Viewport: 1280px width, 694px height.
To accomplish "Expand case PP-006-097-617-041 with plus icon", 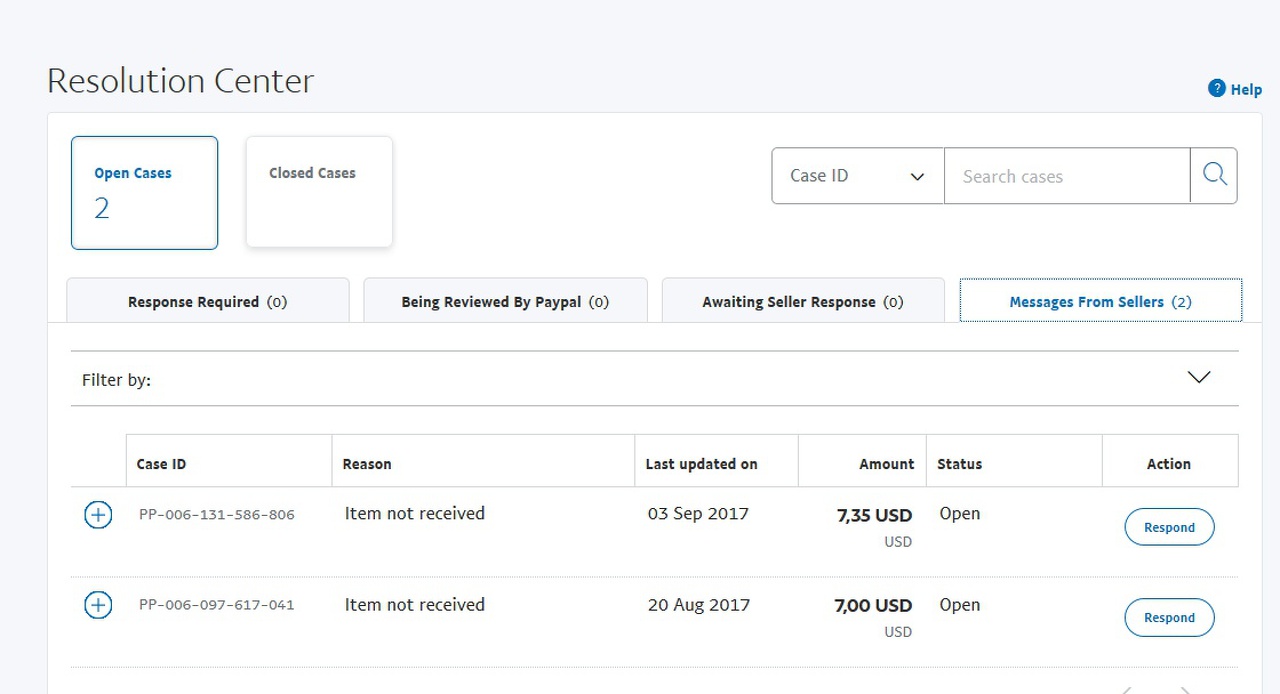I will coord(98,605).
